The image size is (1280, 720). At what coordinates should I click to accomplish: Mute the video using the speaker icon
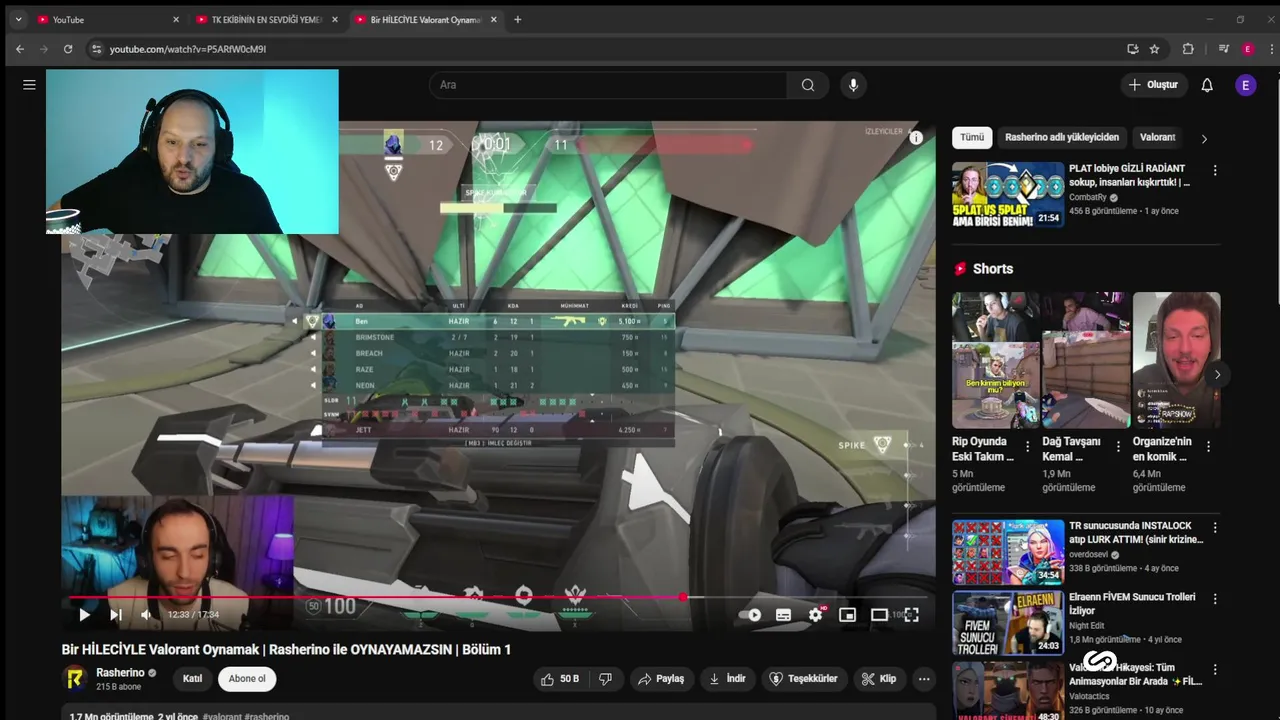(x=146, y=615)
